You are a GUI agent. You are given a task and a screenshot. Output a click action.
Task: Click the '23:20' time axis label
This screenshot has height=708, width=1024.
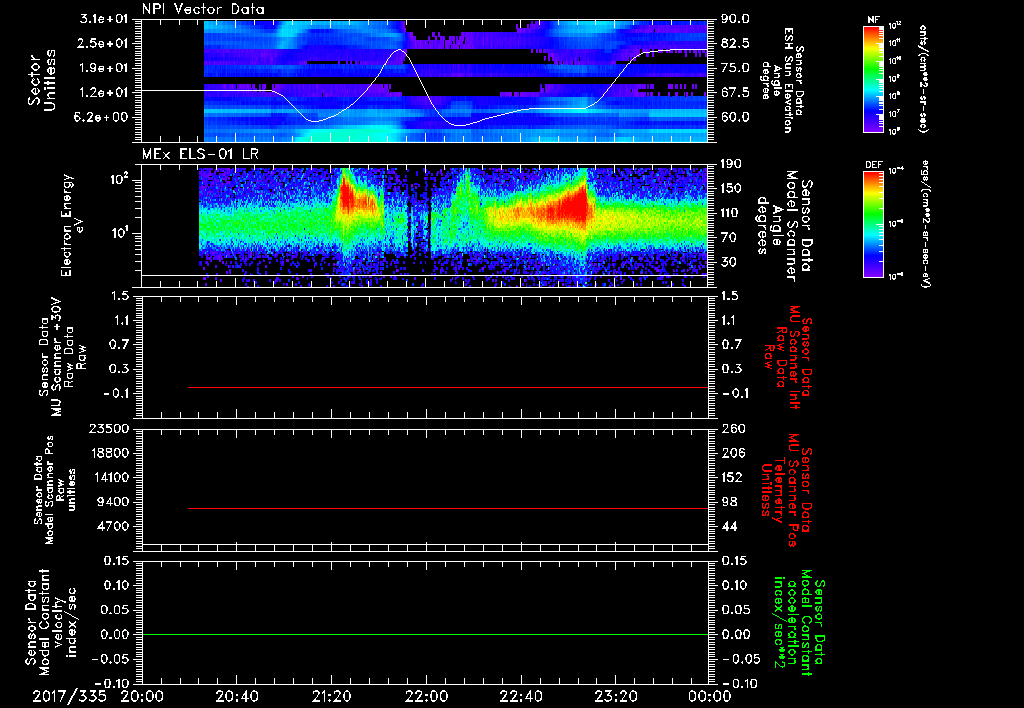(615, 696)
